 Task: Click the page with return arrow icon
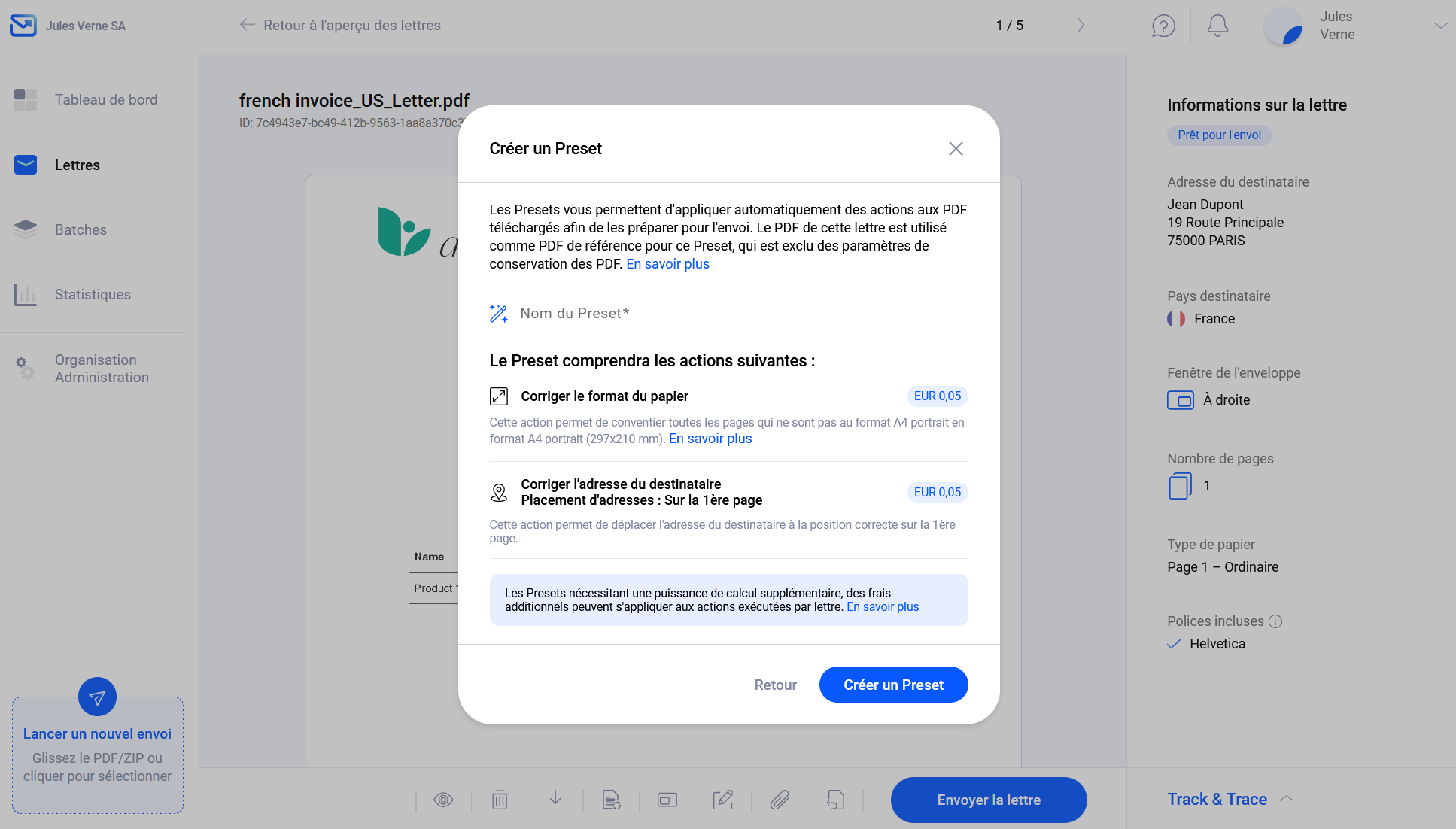click(x=835, y=800)
